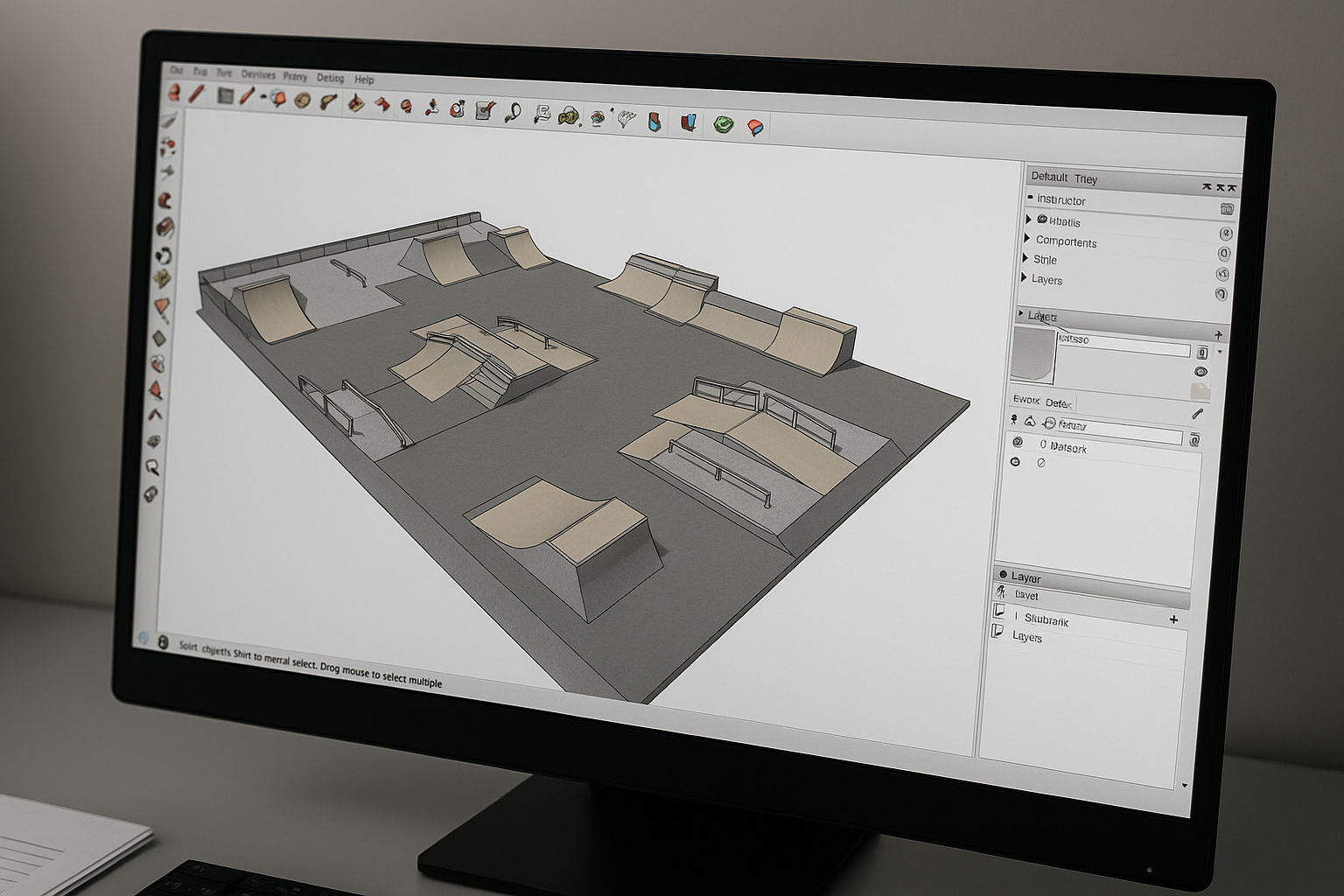This screenshot has height=896, width=1344.
Task: Toggle the checkbox beside Layers entry
Action: coord(997,630)
